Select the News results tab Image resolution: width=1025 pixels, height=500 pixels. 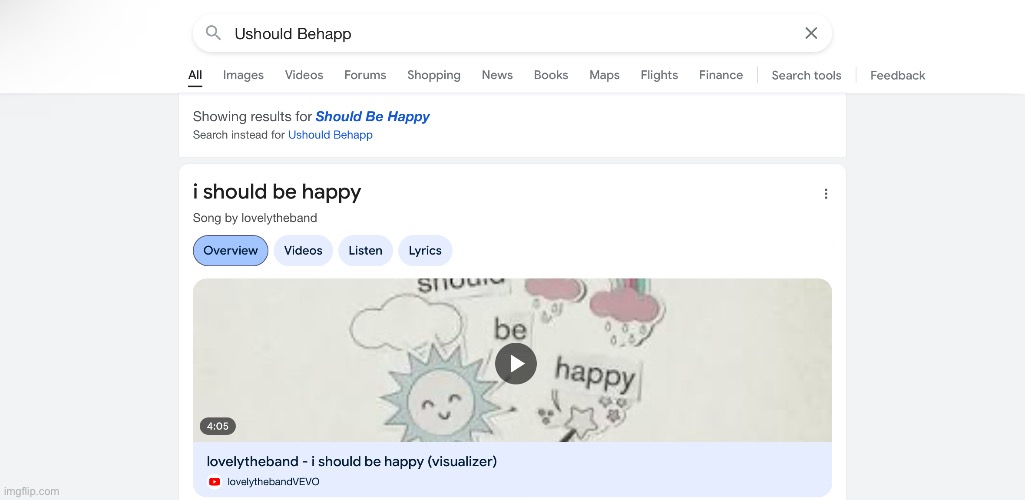click(497, 75)
